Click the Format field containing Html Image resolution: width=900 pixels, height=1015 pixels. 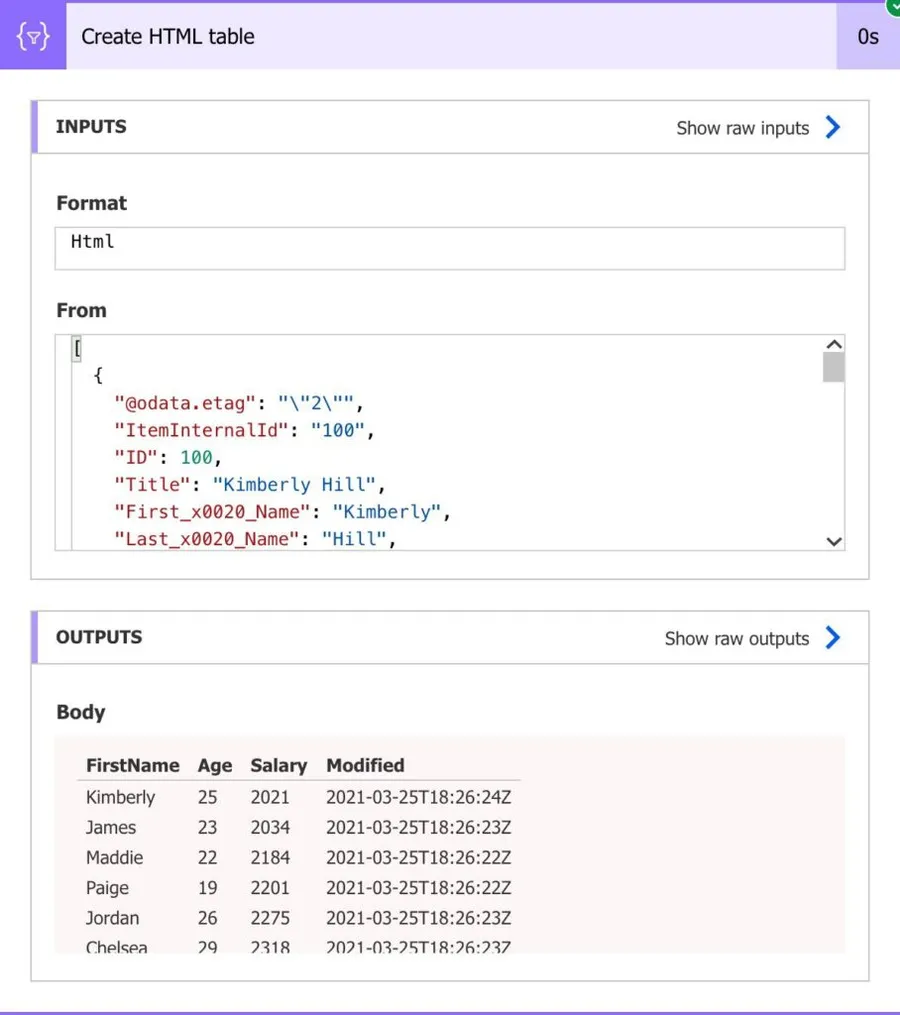click(x=450, y=247)
